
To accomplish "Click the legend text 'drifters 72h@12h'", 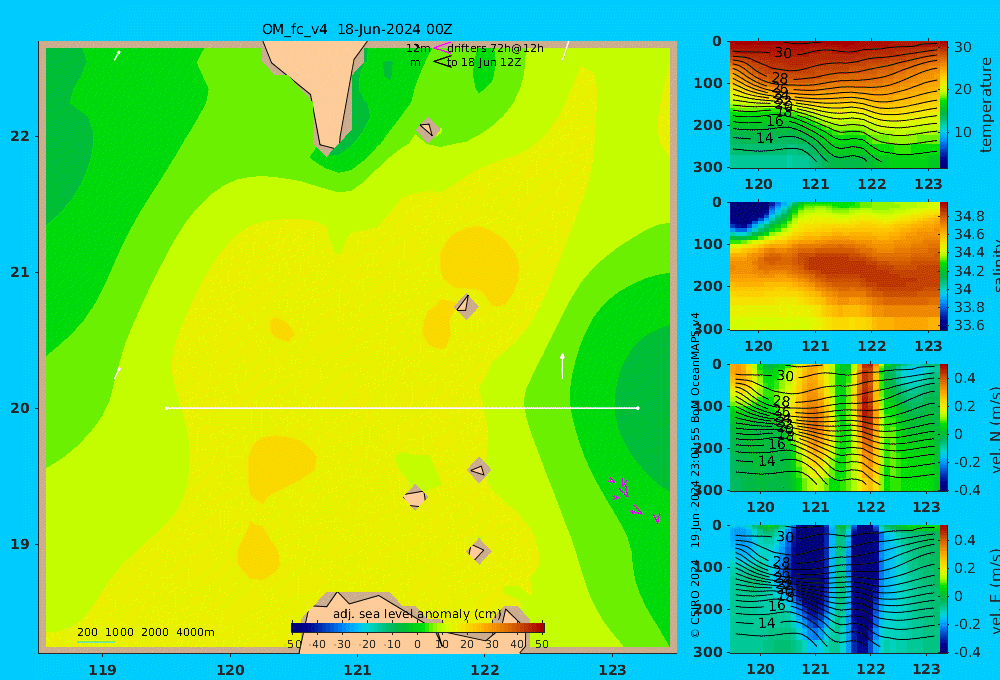I will [x=496, y=48].
